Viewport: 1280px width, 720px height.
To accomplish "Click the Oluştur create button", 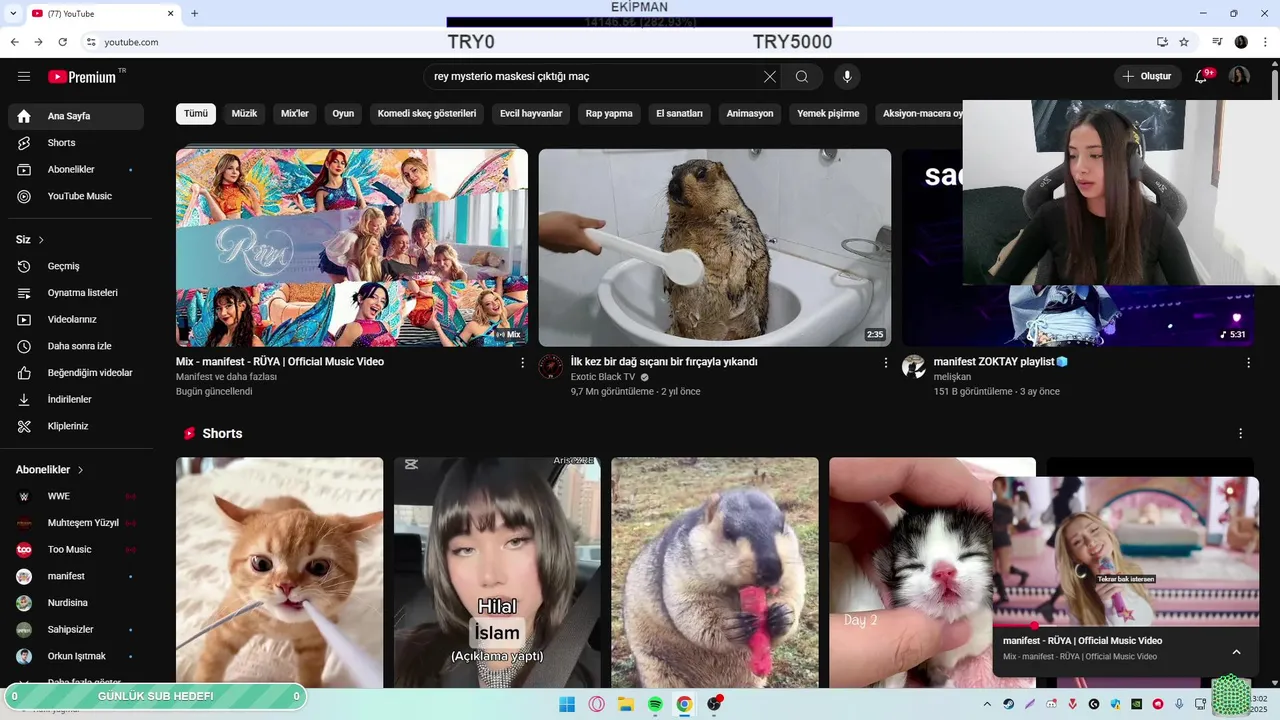I will pos(1147,77).
